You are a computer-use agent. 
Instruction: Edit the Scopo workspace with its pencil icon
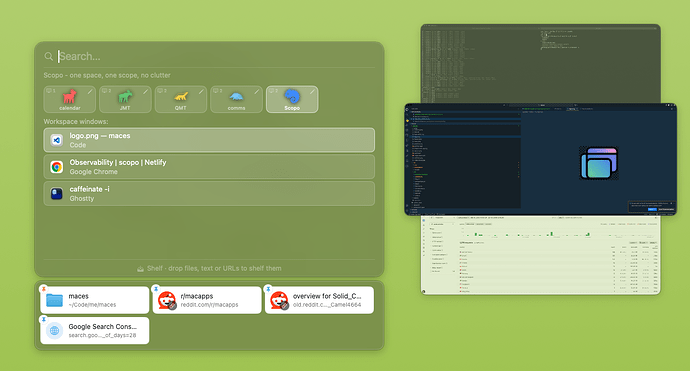312,92
